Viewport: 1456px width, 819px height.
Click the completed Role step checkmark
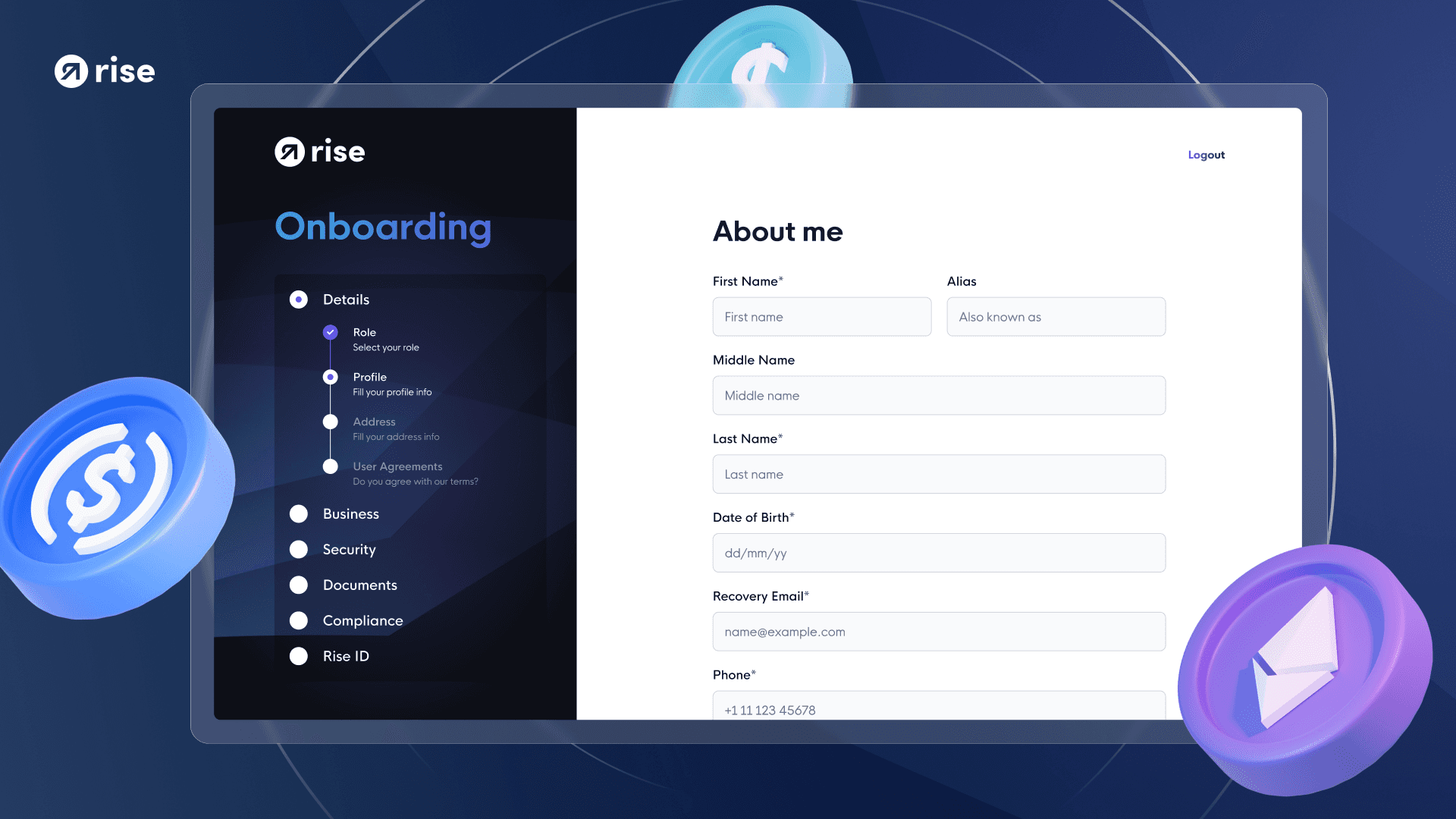(331, 332)
